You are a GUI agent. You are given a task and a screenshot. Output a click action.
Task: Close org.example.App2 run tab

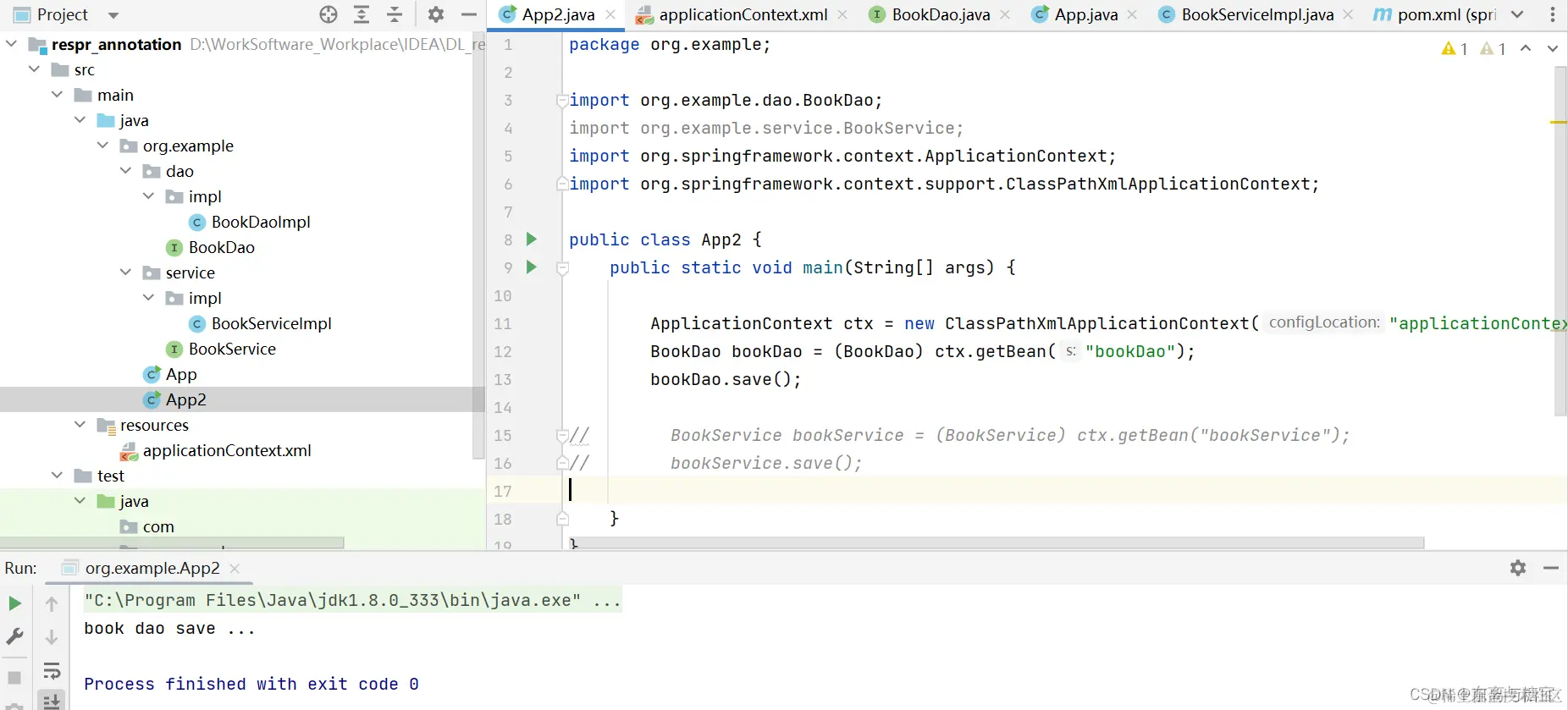(x=235, y=569)
